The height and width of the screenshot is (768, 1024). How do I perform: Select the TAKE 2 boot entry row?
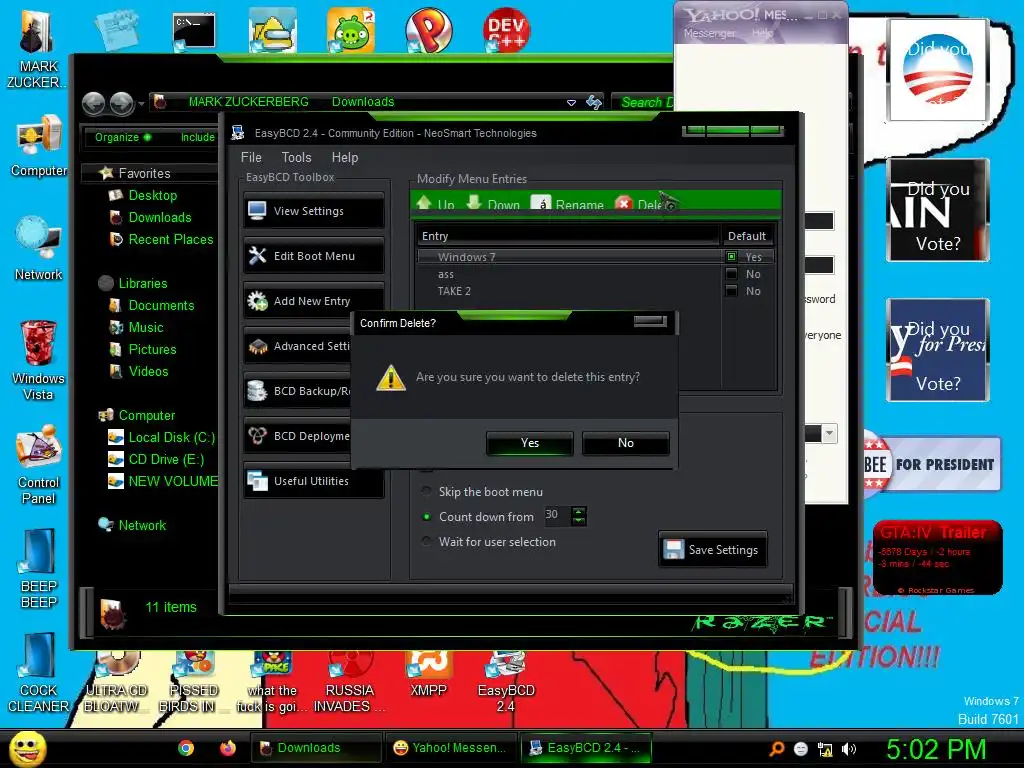(x=596, y=291)
